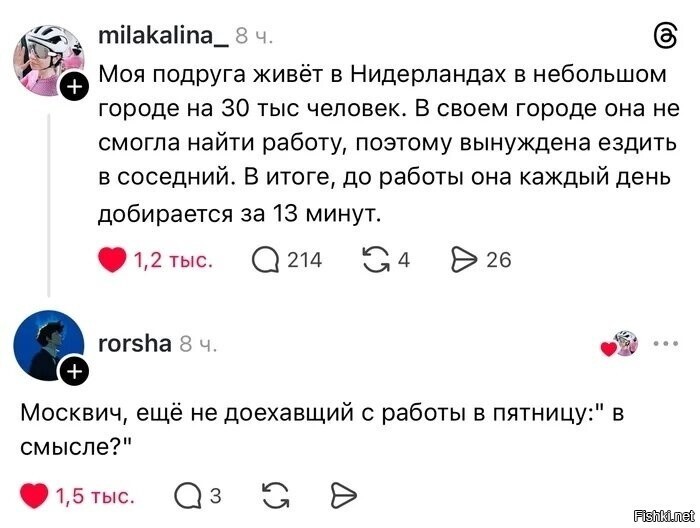700x528 pixels.
Task: Open milakalina_ profile from username
Action: tap(163, 37)
